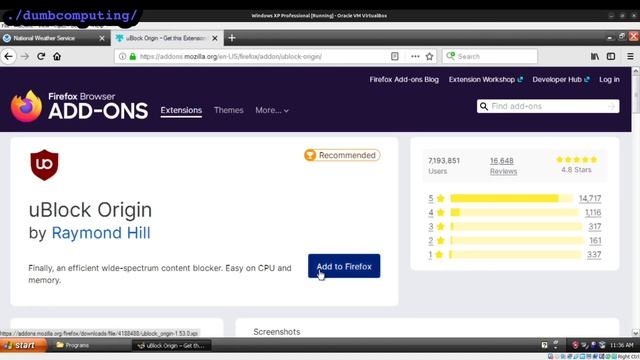Viewport: 640px width, 360px height.
Task: Click the magnifier icon in Find add-ons
Action: point(484,107)
